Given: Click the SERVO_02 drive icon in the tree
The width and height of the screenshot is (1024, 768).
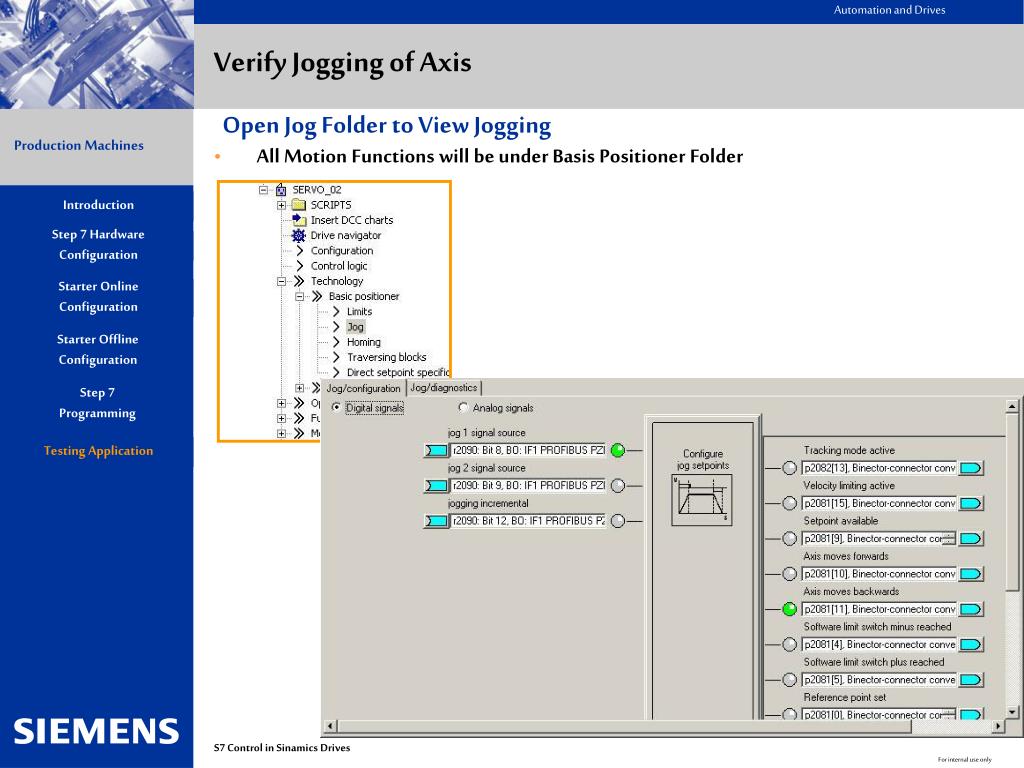Looking at the screenshot, I should [281, 190].
